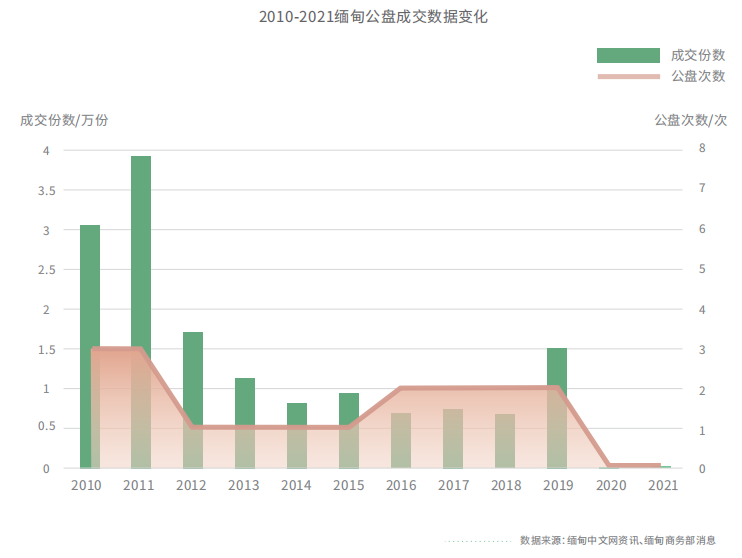Image resolution: width=742 pixels, height=558 pixels.
Task: Click left axis value 0.5
Action: 46,426
